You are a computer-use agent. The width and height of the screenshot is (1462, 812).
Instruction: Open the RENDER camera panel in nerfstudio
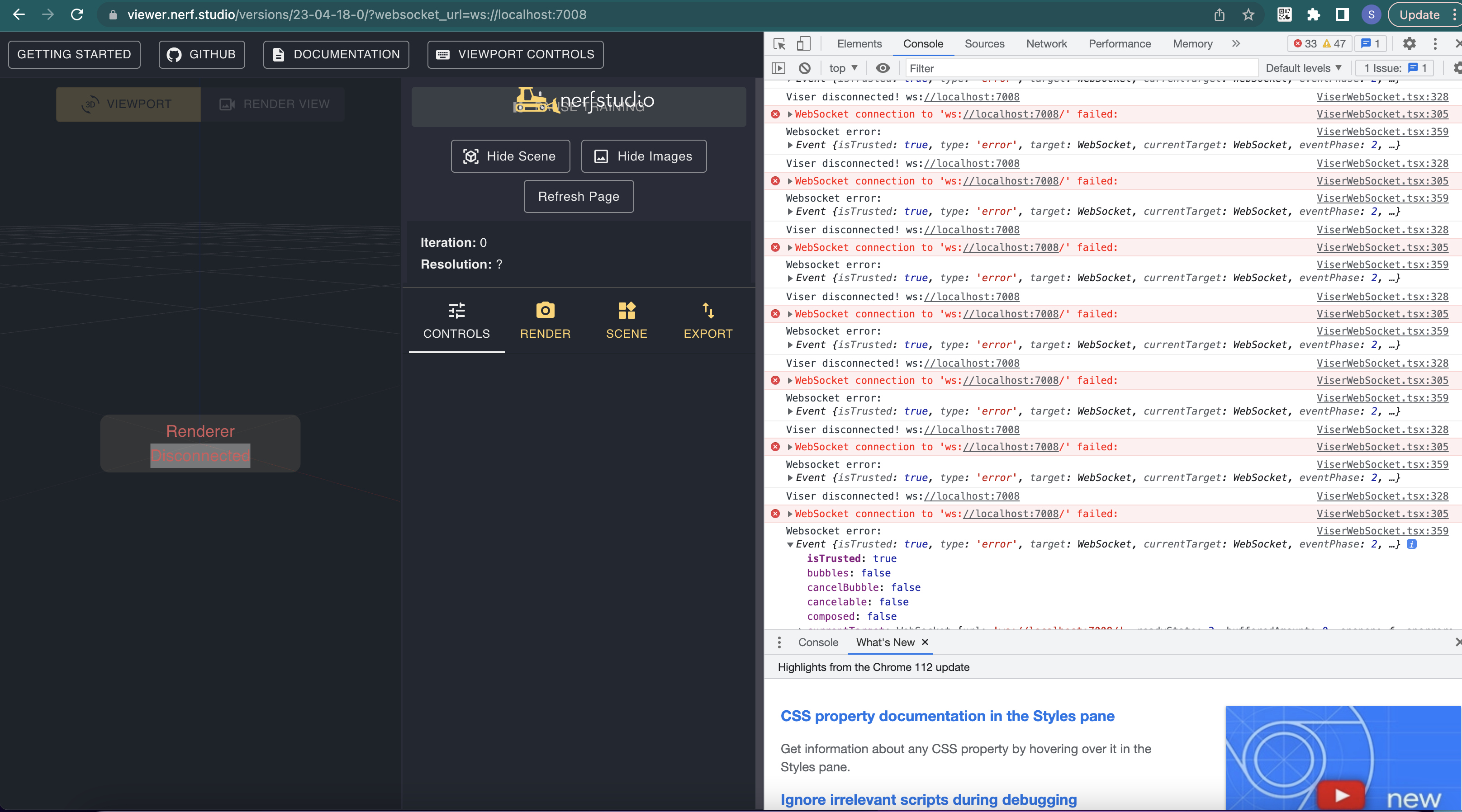tap(545, 321)
